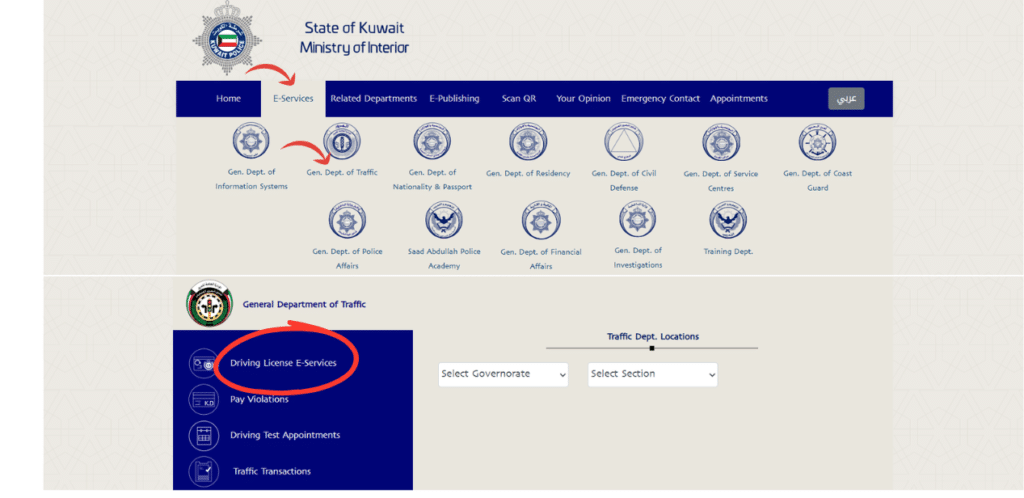Open Gen. Dept. of Coast Guard icon
The image size is (1024, 498).
[817, 143]
